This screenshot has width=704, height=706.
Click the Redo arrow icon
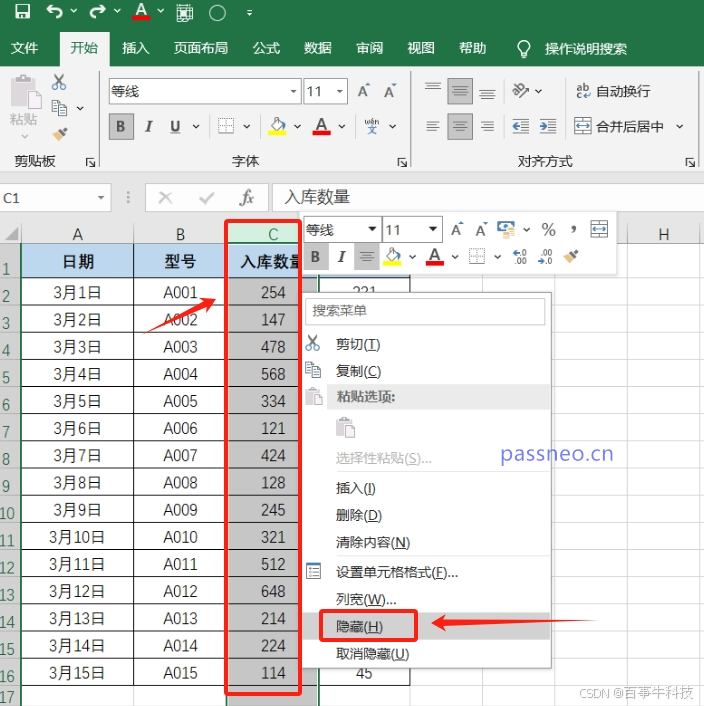pyautogui.click(x=98, y=11)
